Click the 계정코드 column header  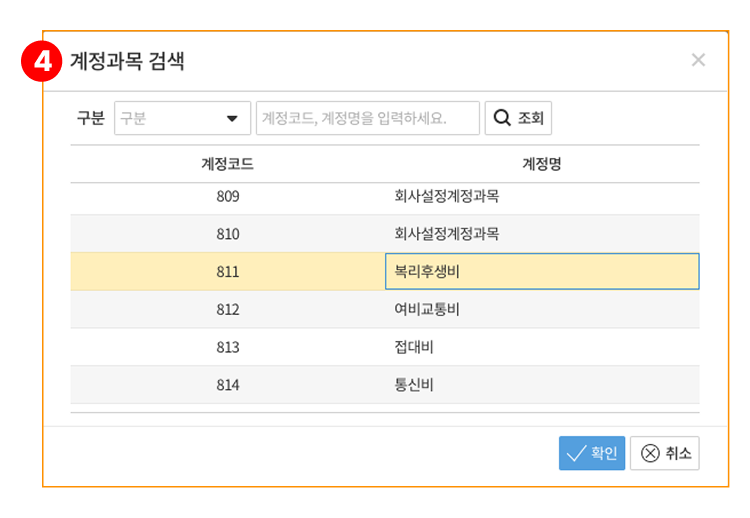point(227,164)
